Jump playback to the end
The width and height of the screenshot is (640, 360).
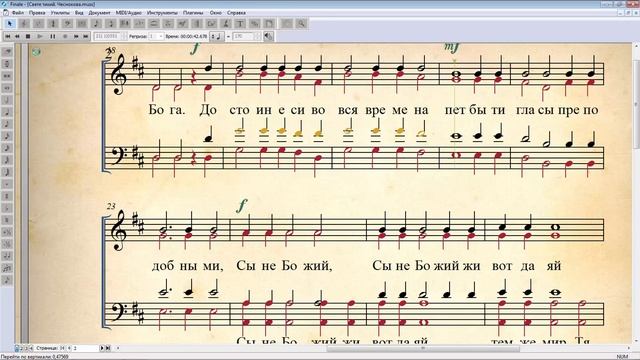point(85,36)
